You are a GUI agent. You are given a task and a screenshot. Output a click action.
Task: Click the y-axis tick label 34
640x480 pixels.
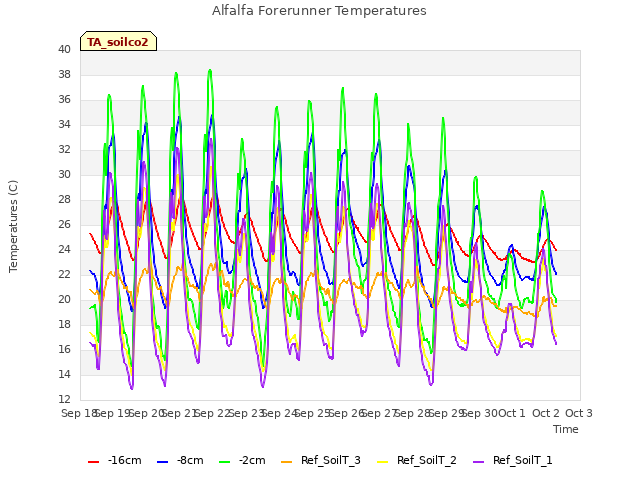64,124
